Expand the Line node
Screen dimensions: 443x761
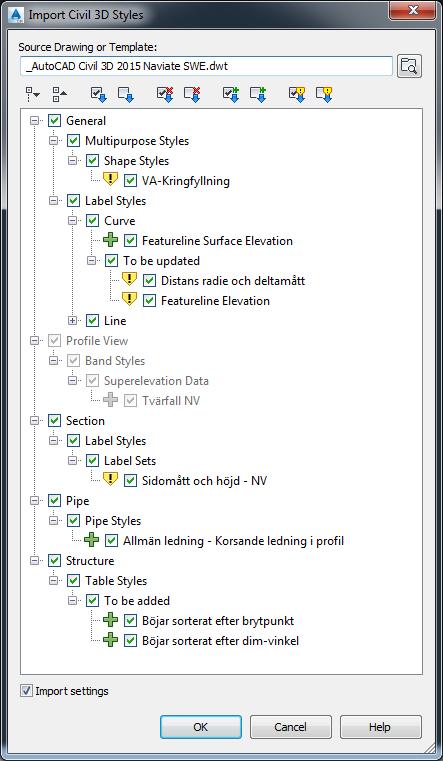pos(72,320)
